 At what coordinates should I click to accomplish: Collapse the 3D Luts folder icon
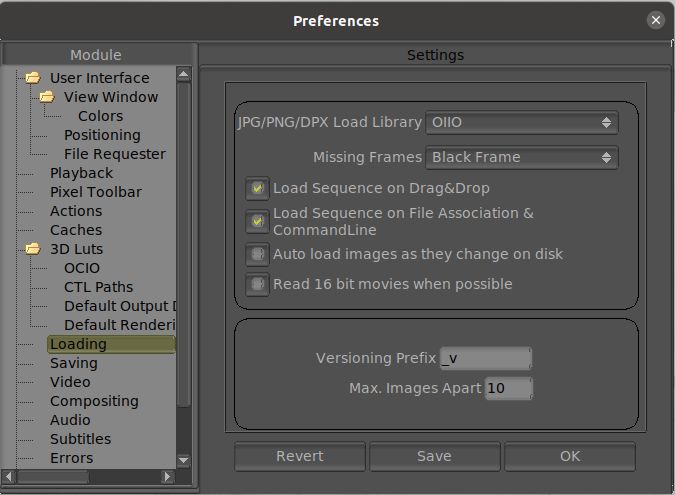pyautogui.click(x=33, y=249)
